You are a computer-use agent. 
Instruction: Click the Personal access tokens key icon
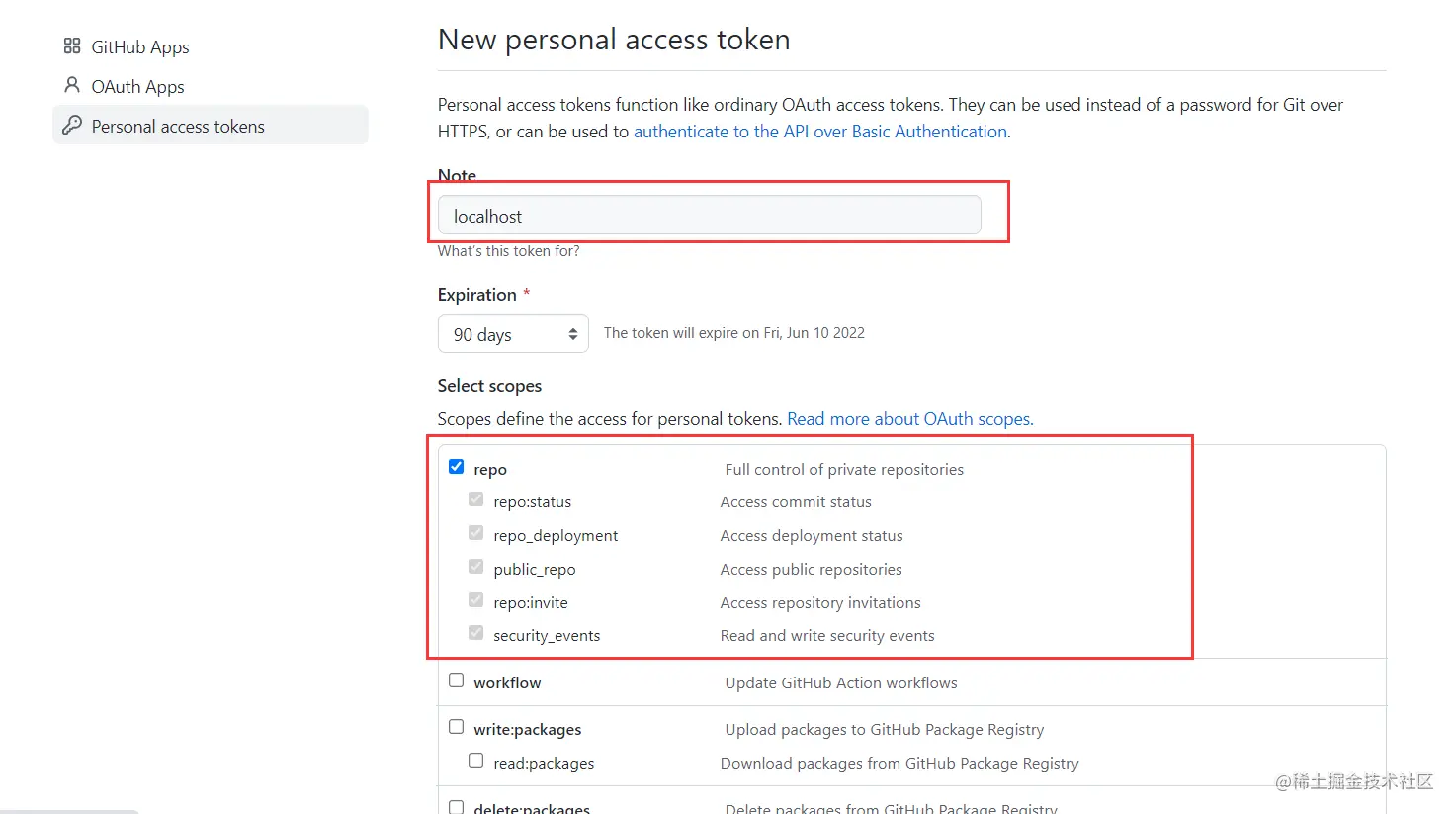click(72, 126)
